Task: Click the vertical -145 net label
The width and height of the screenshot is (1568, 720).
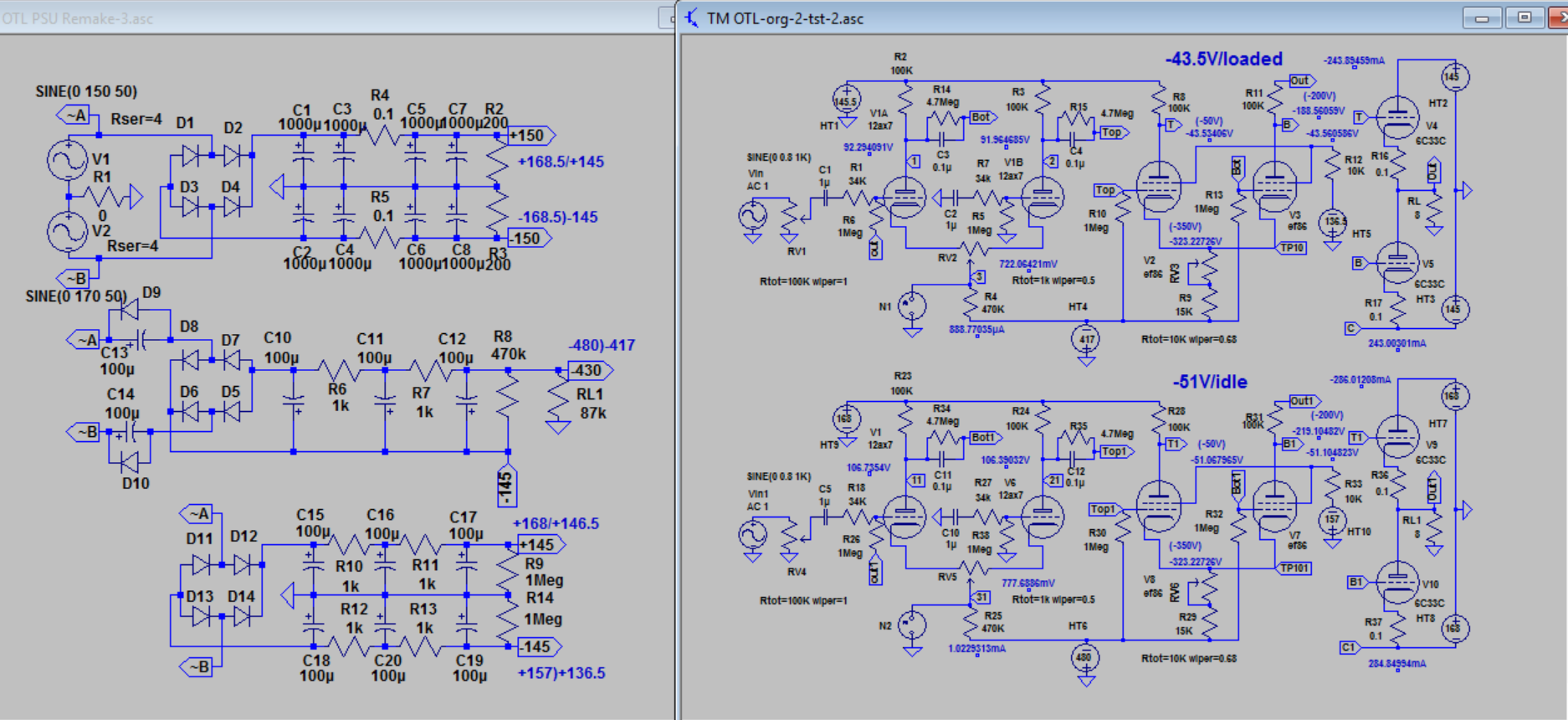Action: (x=505, y=486)
